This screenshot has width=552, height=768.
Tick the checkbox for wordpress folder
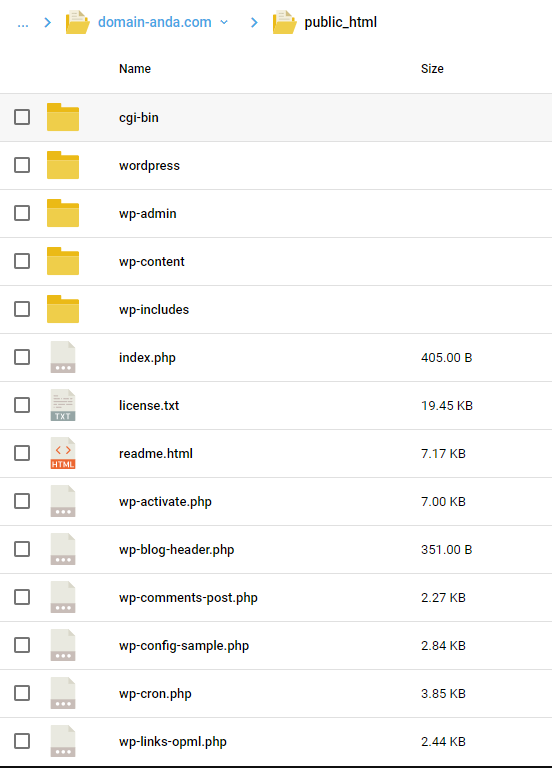pos(22,165)
